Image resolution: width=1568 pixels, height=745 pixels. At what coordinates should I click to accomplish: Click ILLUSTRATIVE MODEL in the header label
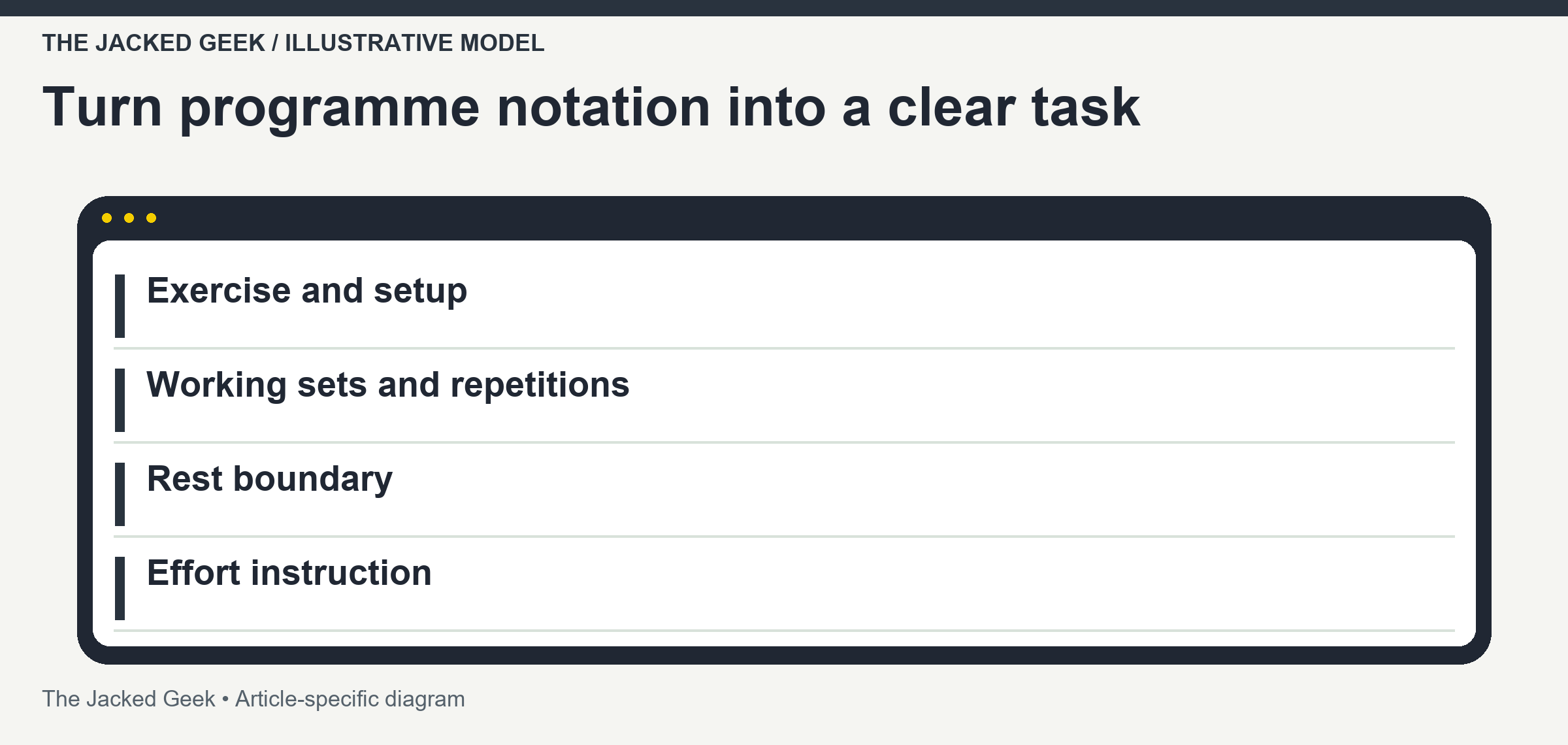click(x=414, y=43)
